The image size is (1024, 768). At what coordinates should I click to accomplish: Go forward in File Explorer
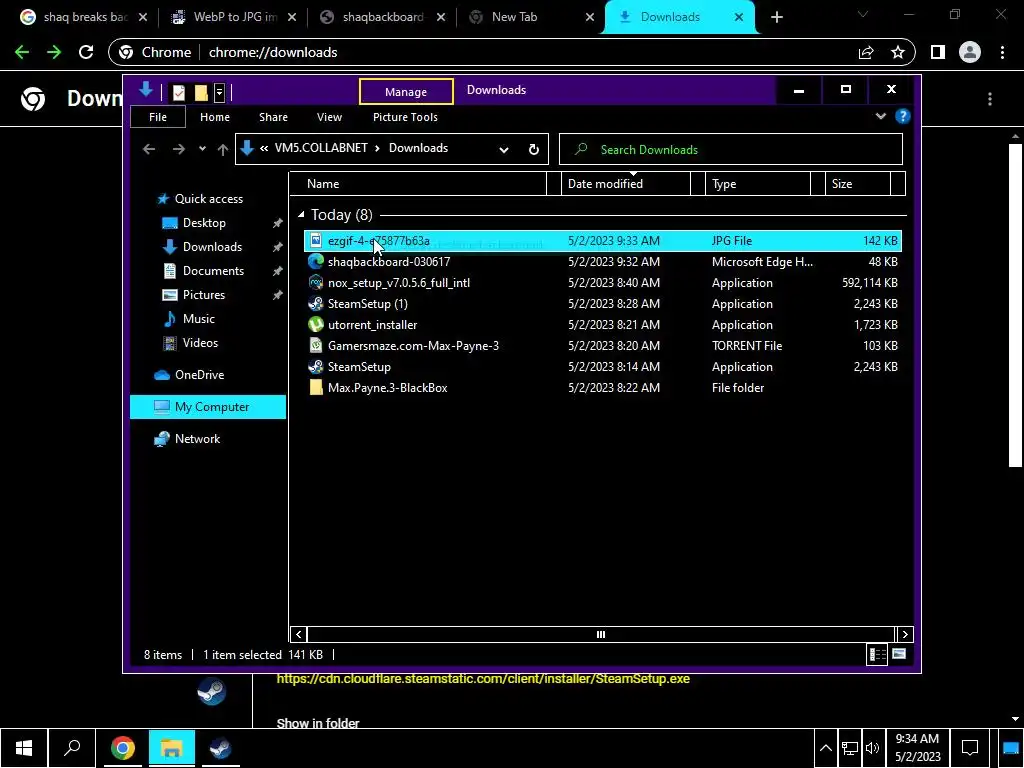[x=178, y=150]
